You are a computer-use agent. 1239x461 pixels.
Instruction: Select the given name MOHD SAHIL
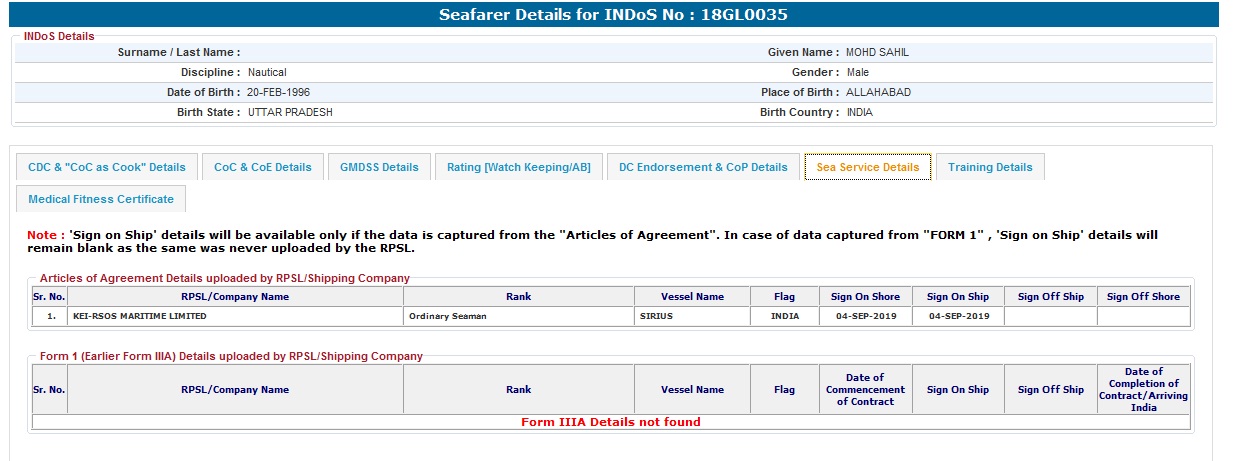pyautogui.click(x=877, y=52)
